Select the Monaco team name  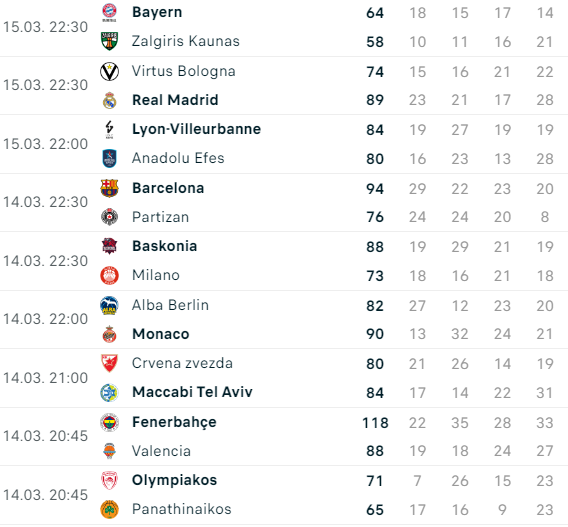[x=160, y=334]
